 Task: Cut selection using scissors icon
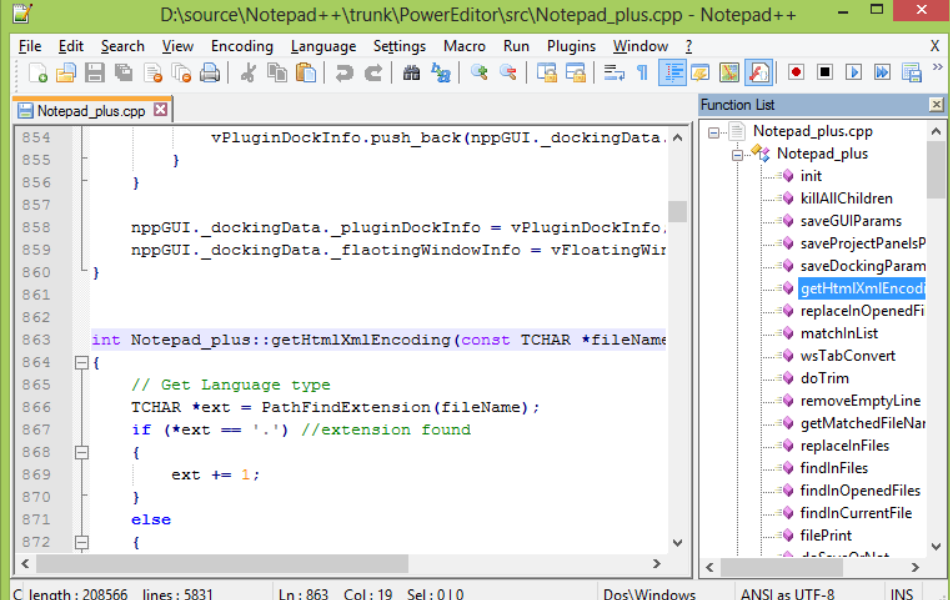click(x=248, y=73)
